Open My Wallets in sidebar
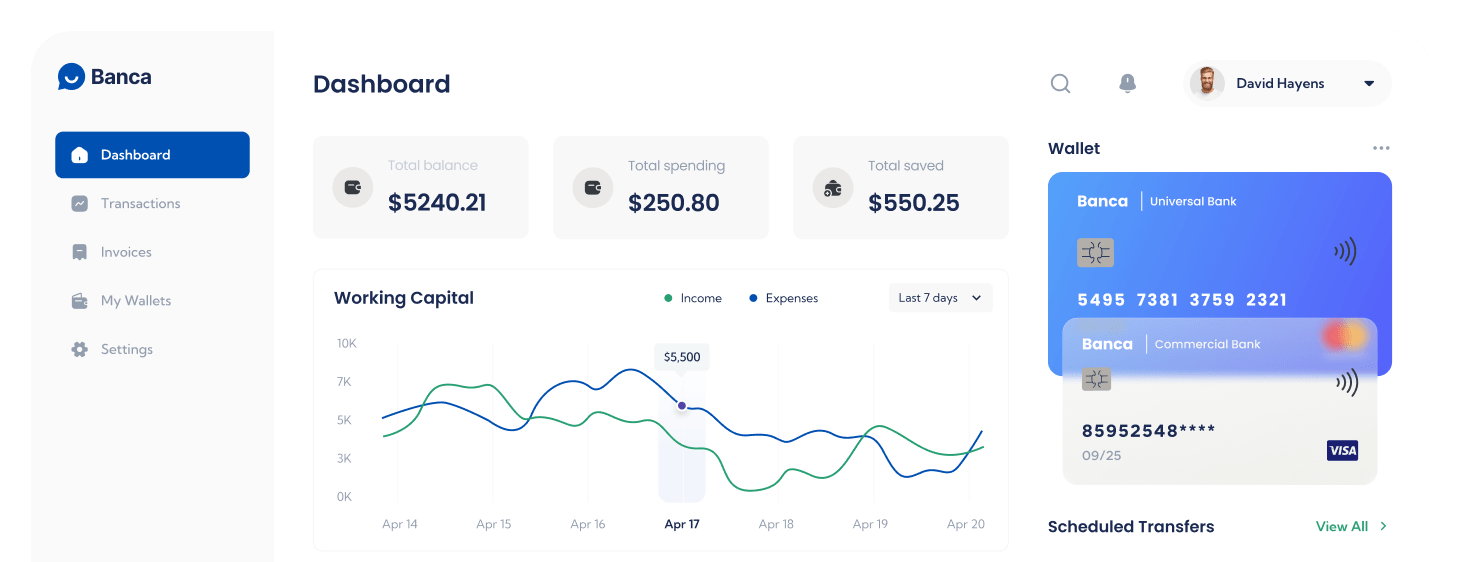 pyautogui.click(x=135, y=301)
